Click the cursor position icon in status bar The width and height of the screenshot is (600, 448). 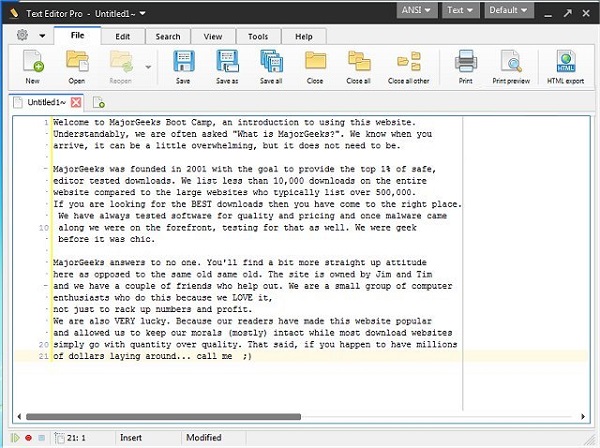click(59, 438)
